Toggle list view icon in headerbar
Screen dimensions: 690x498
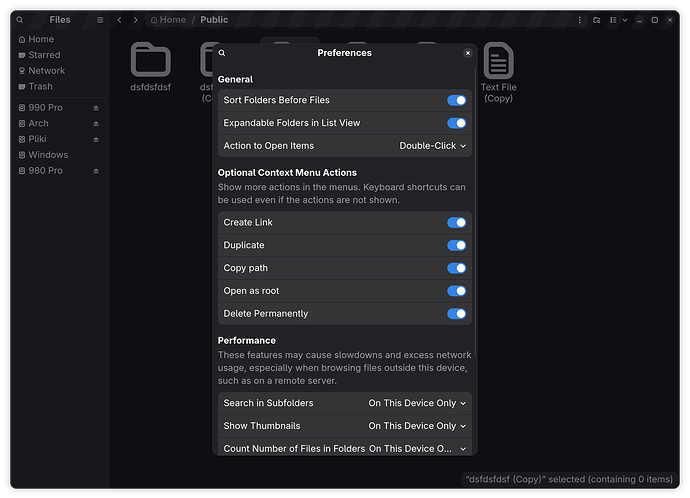pos(613,20)
